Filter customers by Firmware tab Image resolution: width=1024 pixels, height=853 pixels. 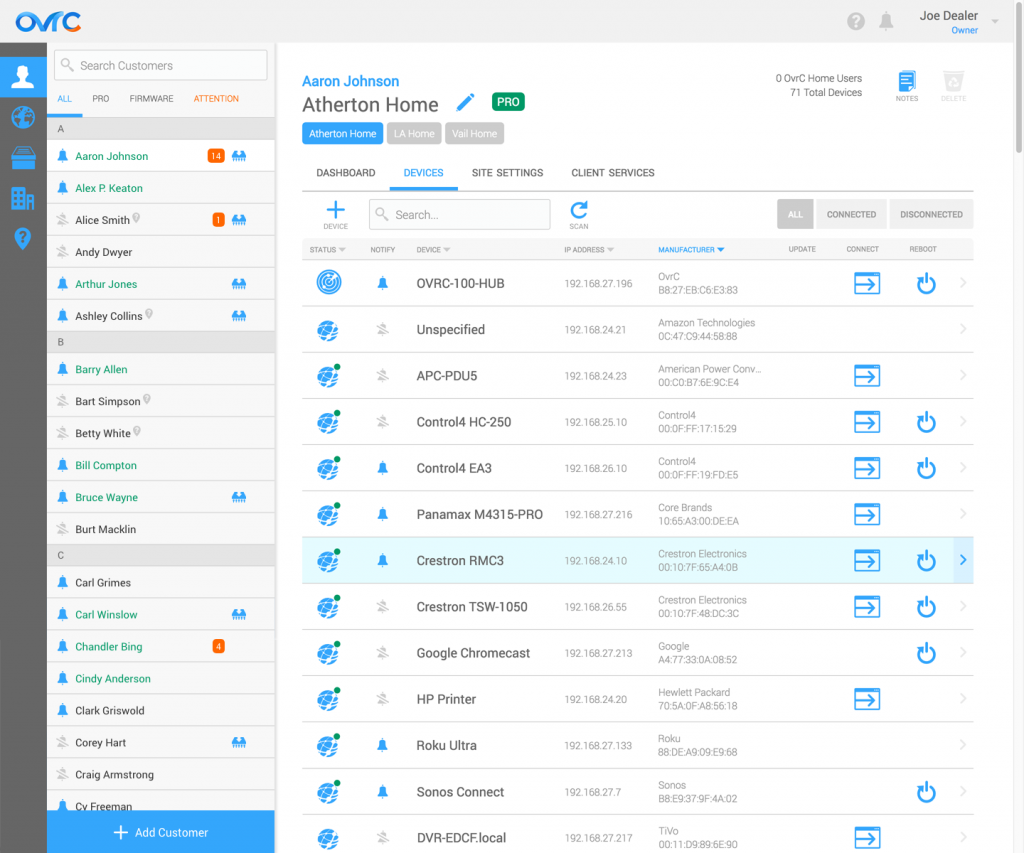(x=152, y=99)
